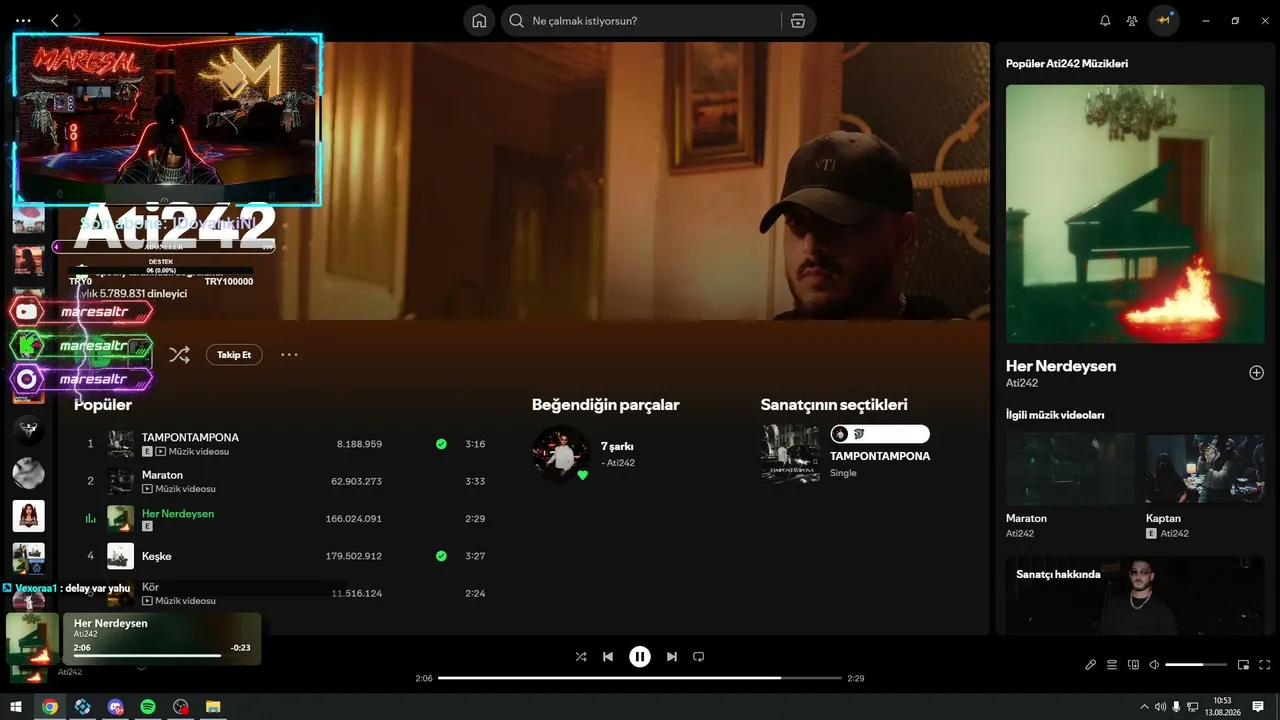The image size is (1280, 720).
Task: Go forward with the right arrow
Action: point(77,20)
